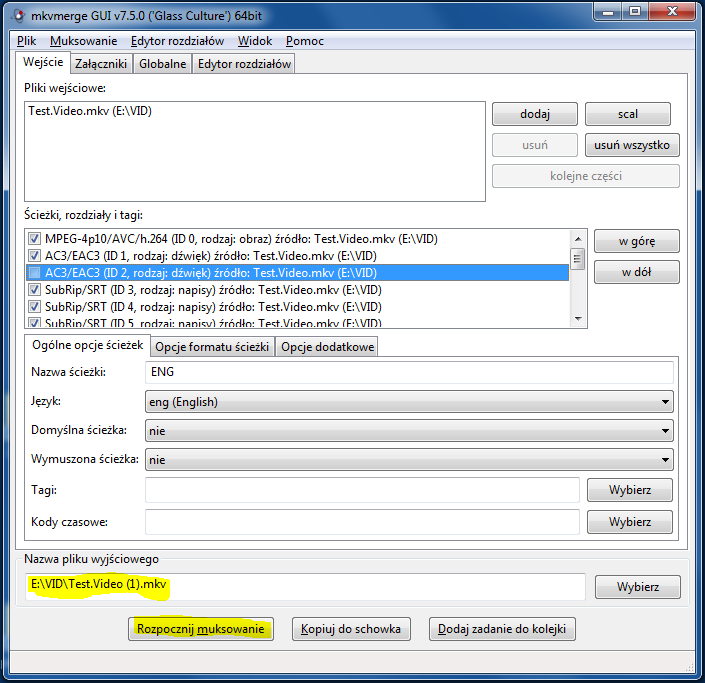
Task: Click Dodaj zadanie do kolejki button
Action: point(502,629)
